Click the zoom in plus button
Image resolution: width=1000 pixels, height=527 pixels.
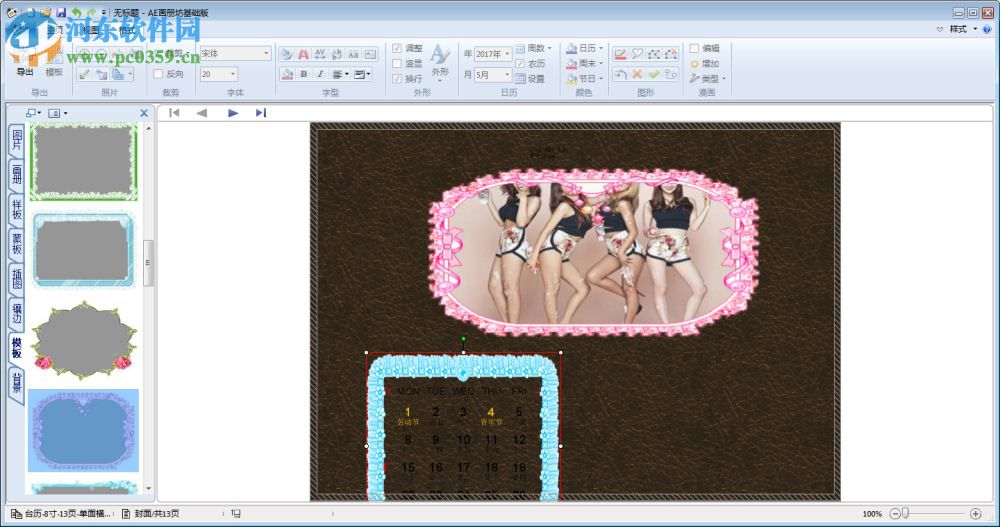pos(975,514)
